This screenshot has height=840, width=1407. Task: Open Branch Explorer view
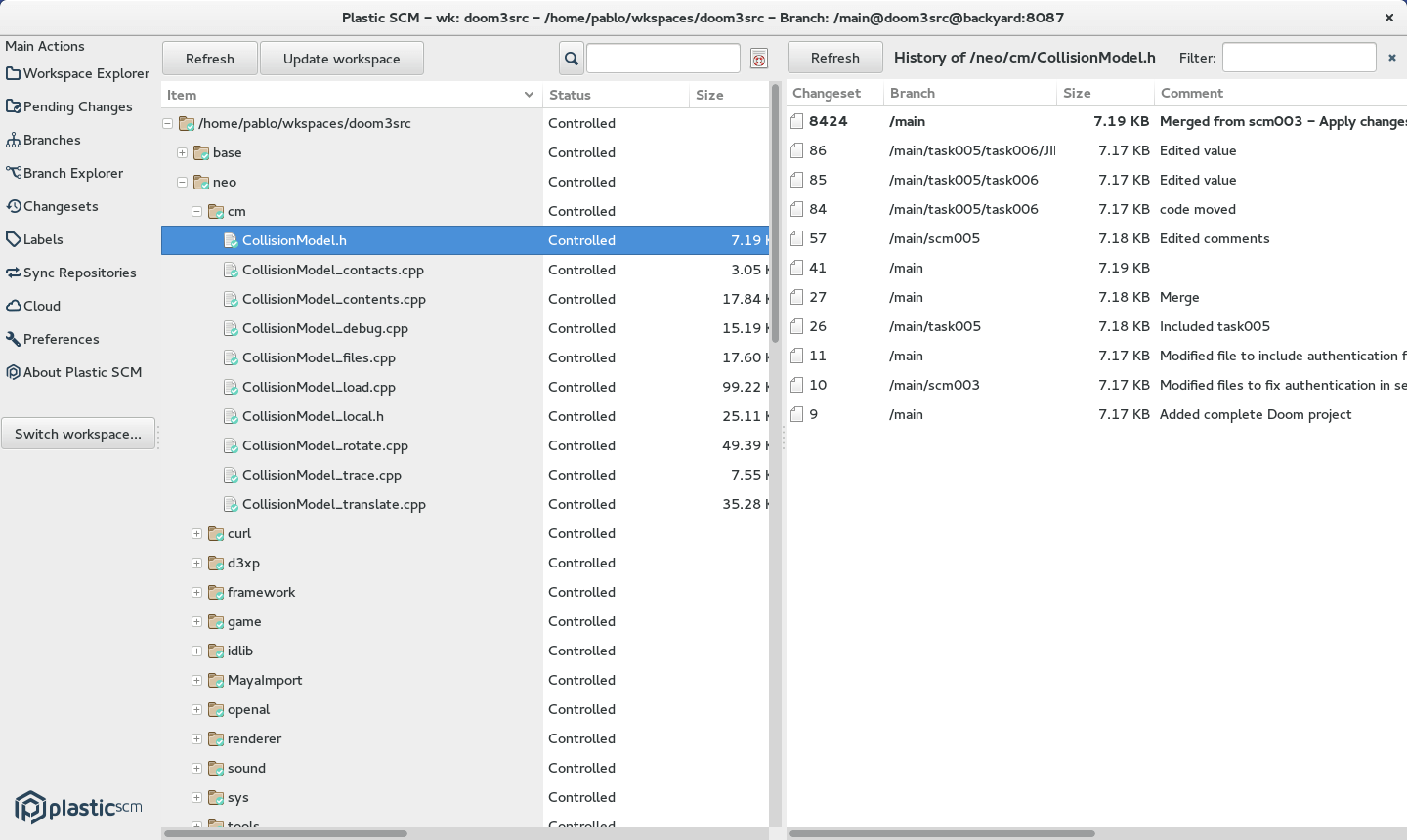click(64, 173)
